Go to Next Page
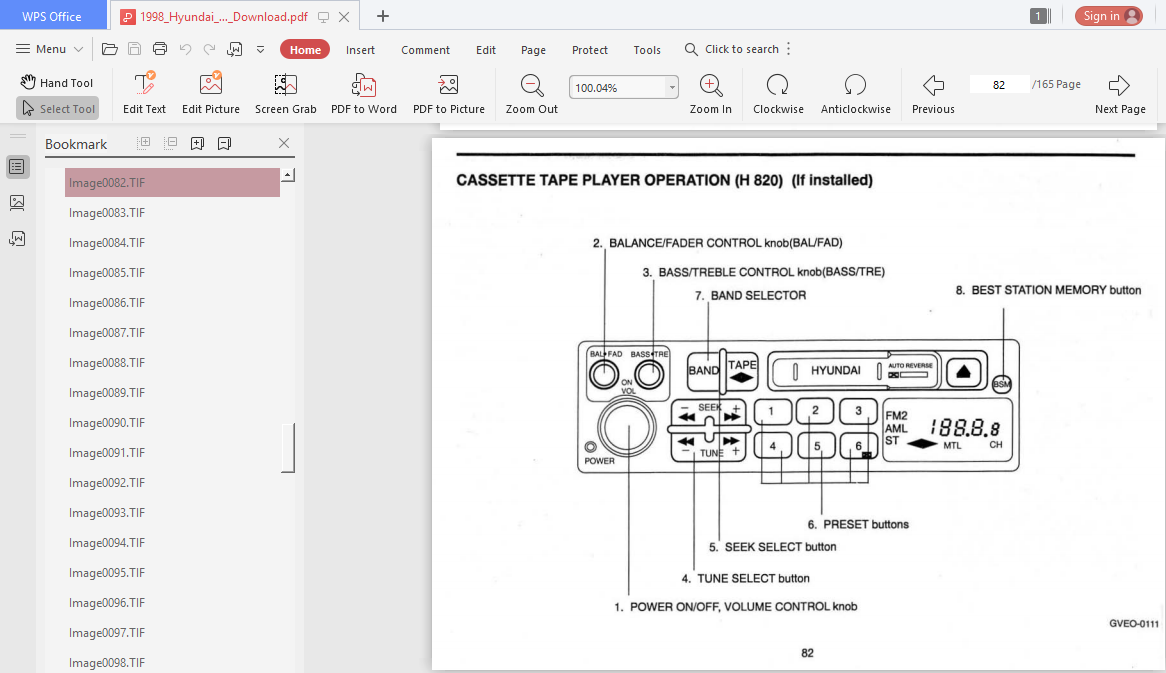This screenshot has width=1166, height=673. (x=1120, y=93)
